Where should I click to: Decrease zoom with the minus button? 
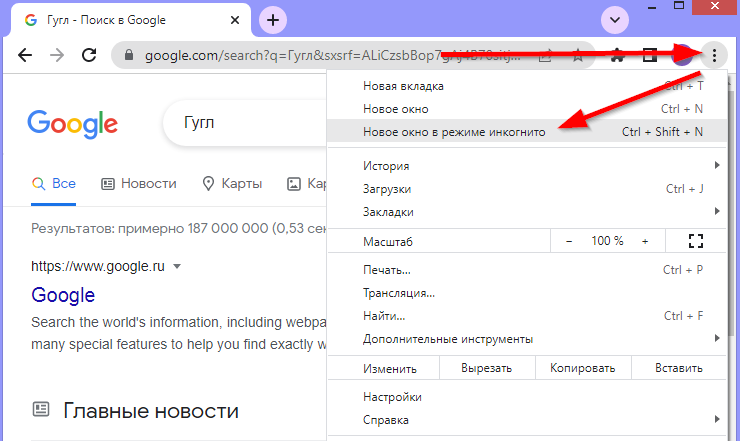[x=569, y=241]
